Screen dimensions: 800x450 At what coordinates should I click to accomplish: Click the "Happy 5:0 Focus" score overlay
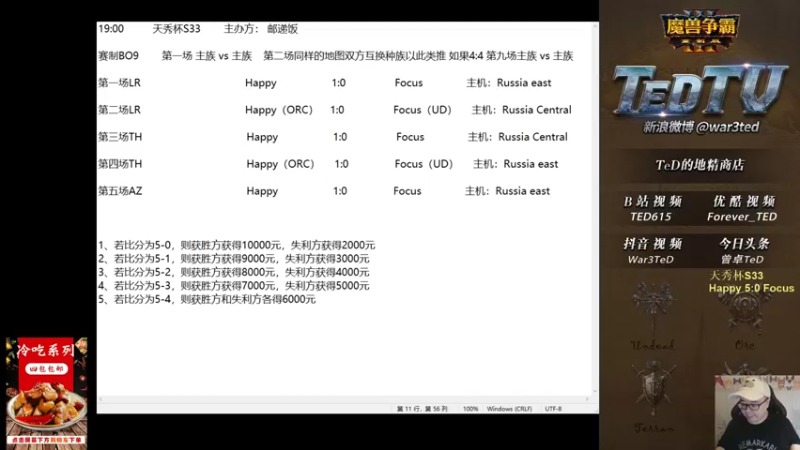pyautogui.click(x=751, y=288)
